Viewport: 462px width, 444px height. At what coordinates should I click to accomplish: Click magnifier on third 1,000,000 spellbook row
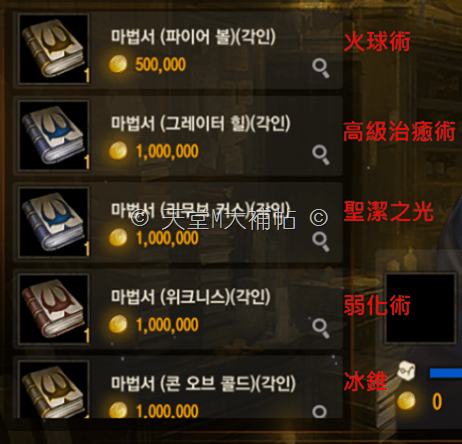(321, 242)
